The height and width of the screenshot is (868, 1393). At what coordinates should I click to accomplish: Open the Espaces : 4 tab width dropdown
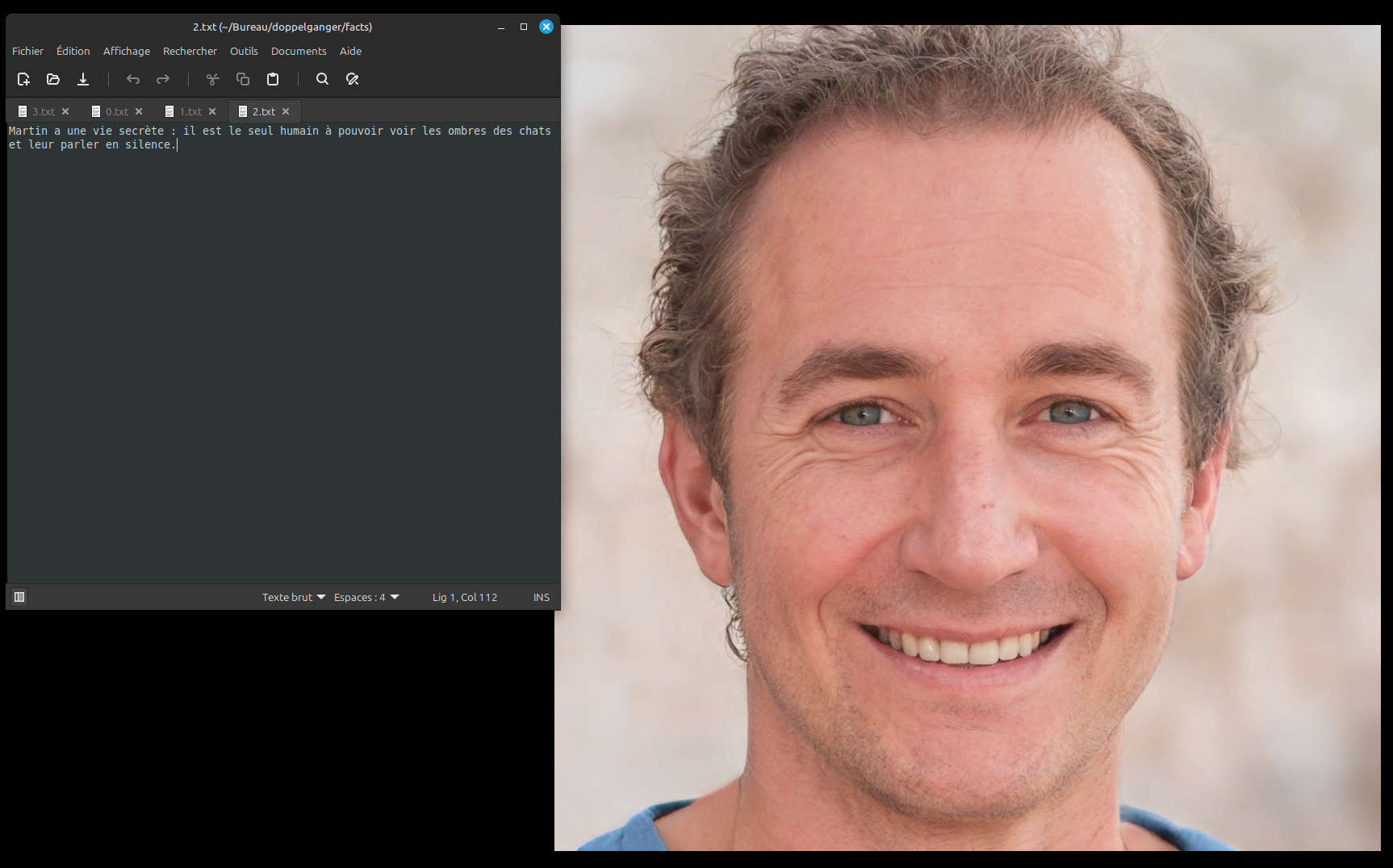(366, 597)
